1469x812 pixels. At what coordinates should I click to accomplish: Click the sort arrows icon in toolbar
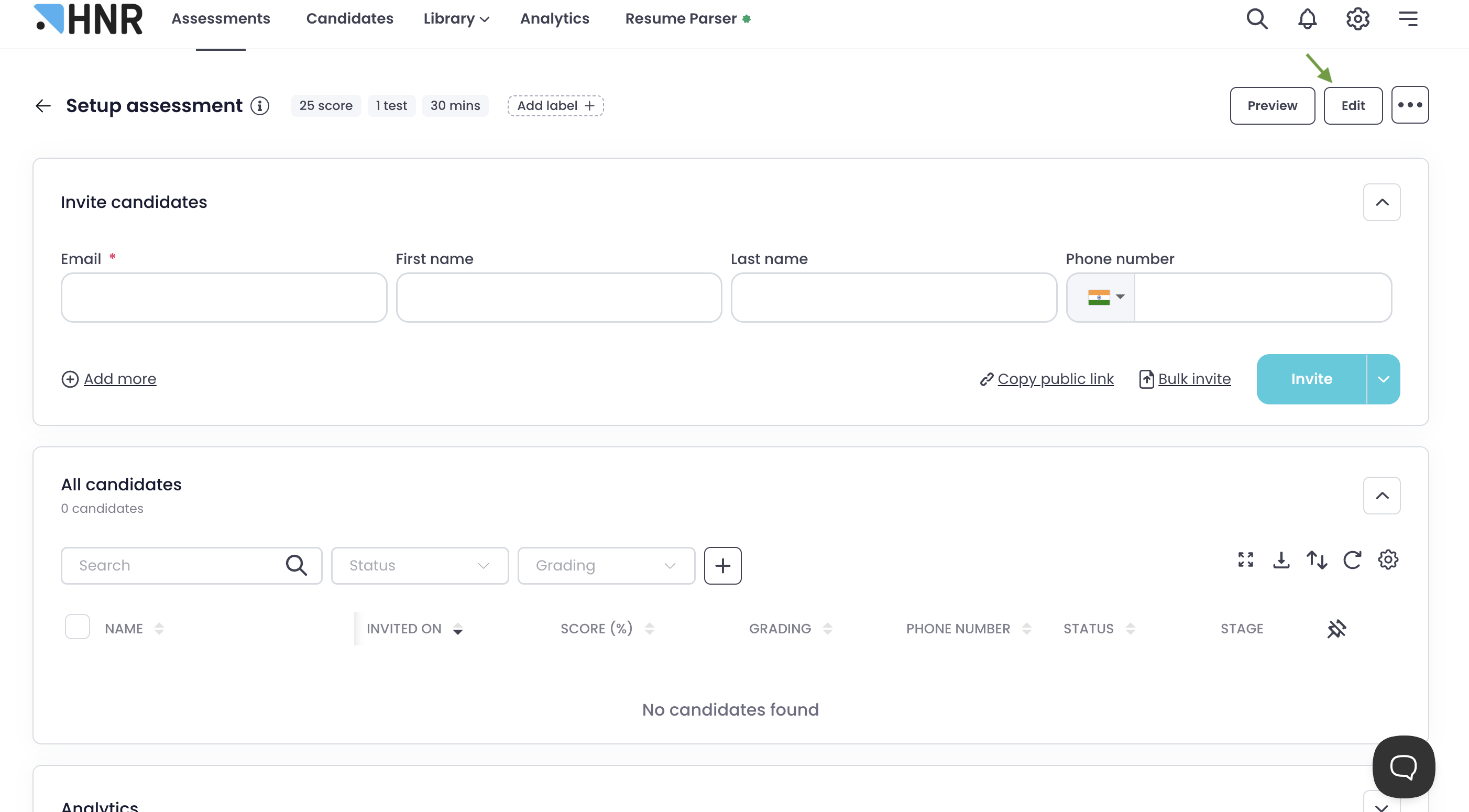[1316, 559]
